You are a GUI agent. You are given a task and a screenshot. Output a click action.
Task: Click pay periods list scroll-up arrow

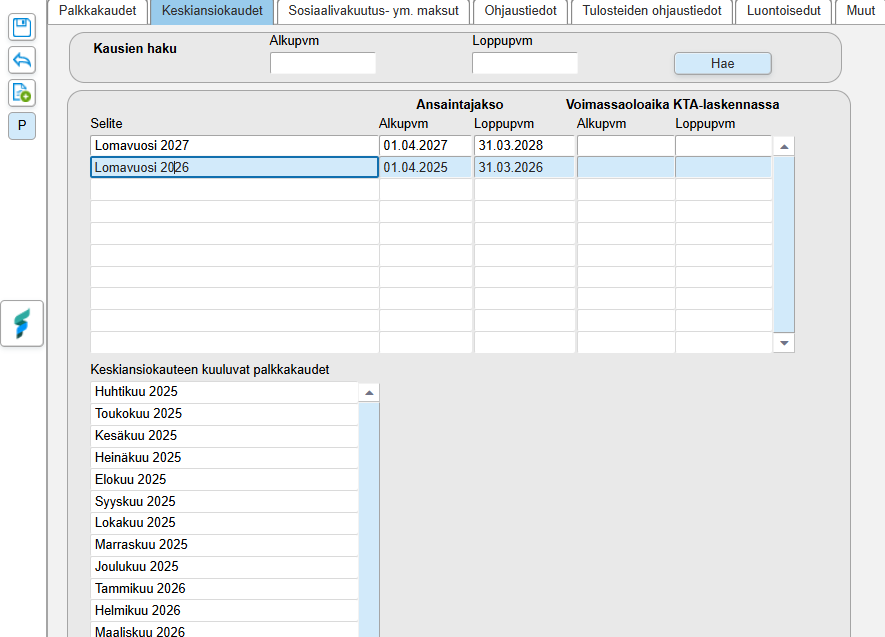[x=369, y=392]
